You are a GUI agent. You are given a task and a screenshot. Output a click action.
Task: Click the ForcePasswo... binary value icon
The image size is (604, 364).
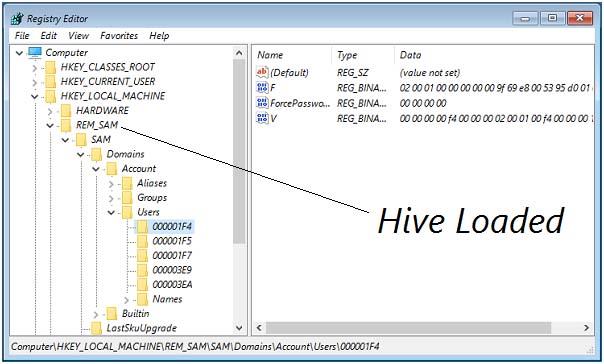coord(262,103)
